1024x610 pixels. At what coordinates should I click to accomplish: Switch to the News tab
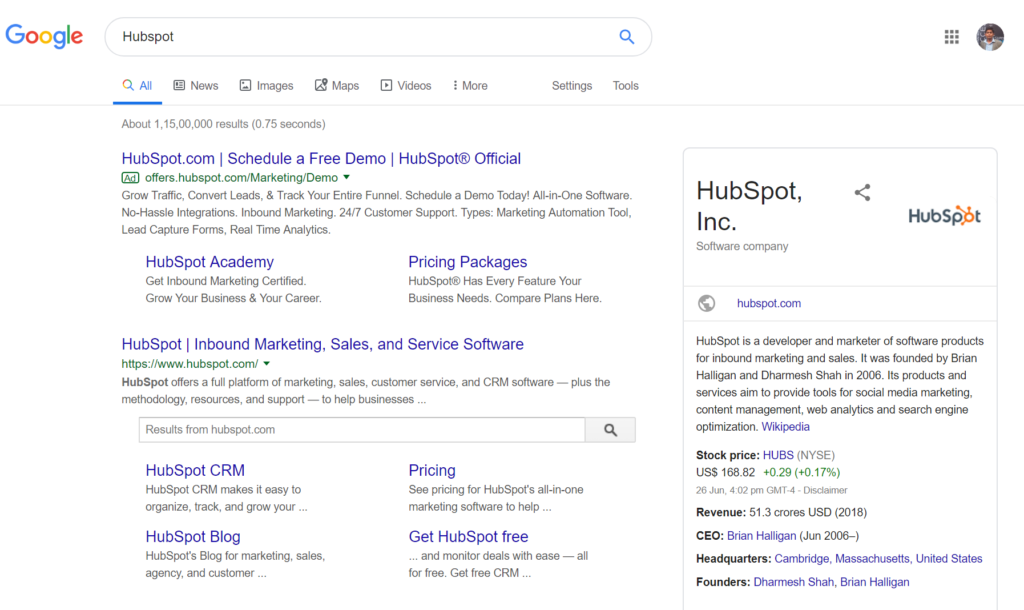tap(196, 86)
